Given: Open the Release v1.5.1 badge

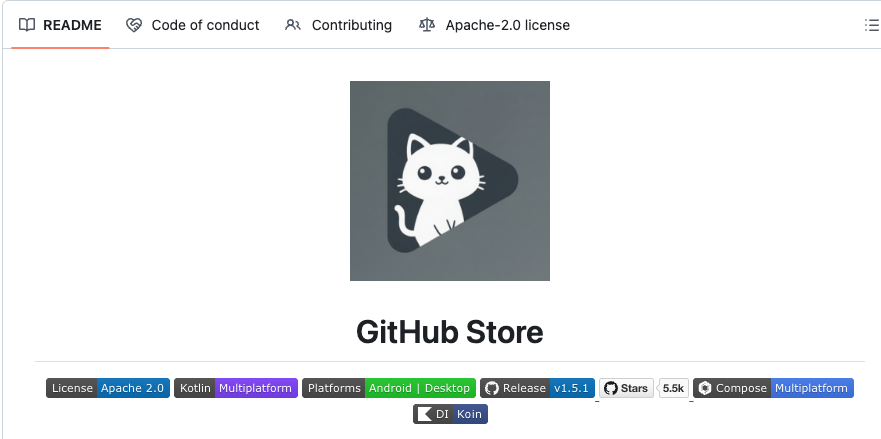Looking at the screenshot, I should click(x=537, y=388).
